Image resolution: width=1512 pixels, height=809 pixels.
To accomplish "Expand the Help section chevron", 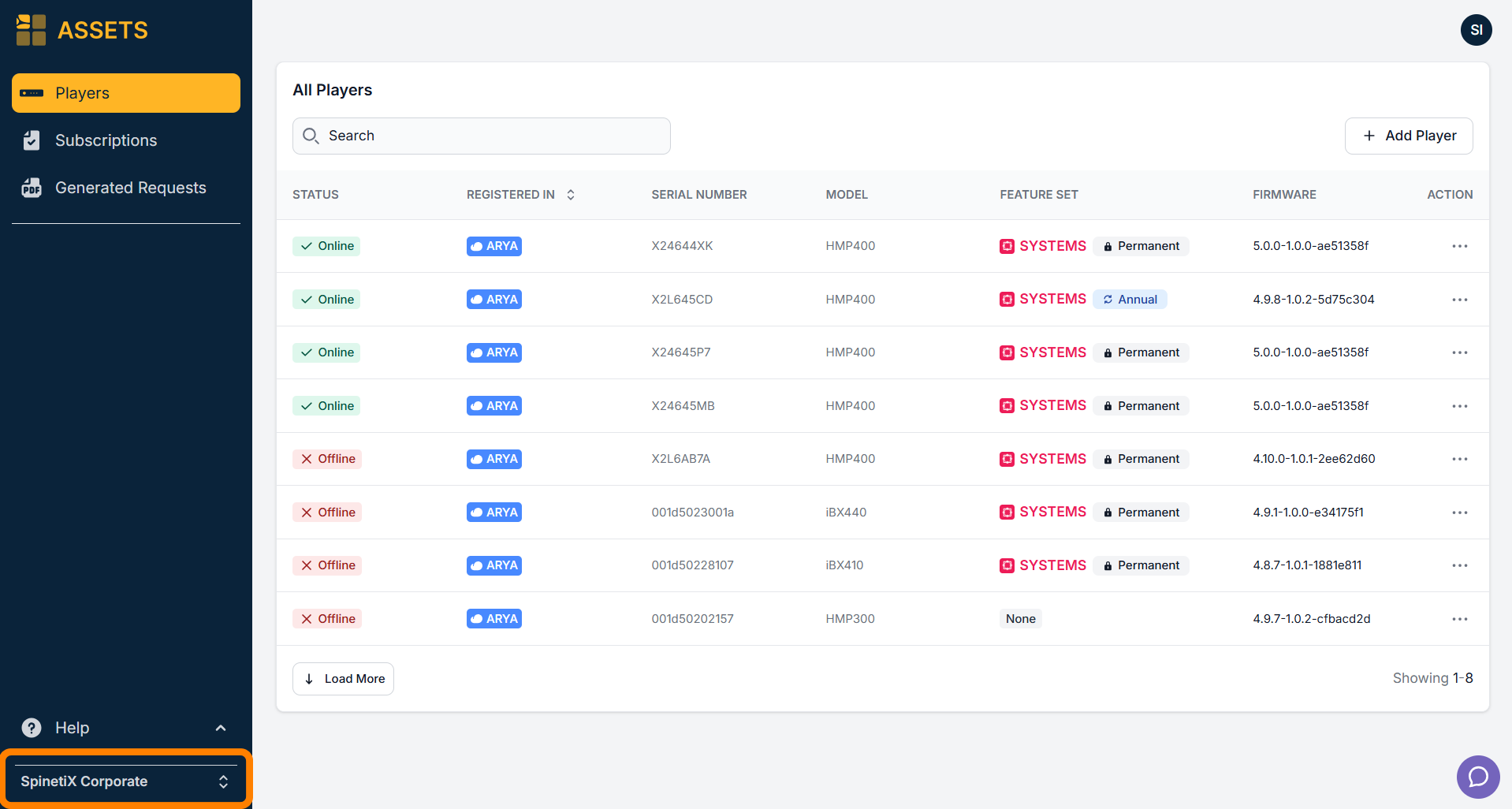I will coord(221,728).
